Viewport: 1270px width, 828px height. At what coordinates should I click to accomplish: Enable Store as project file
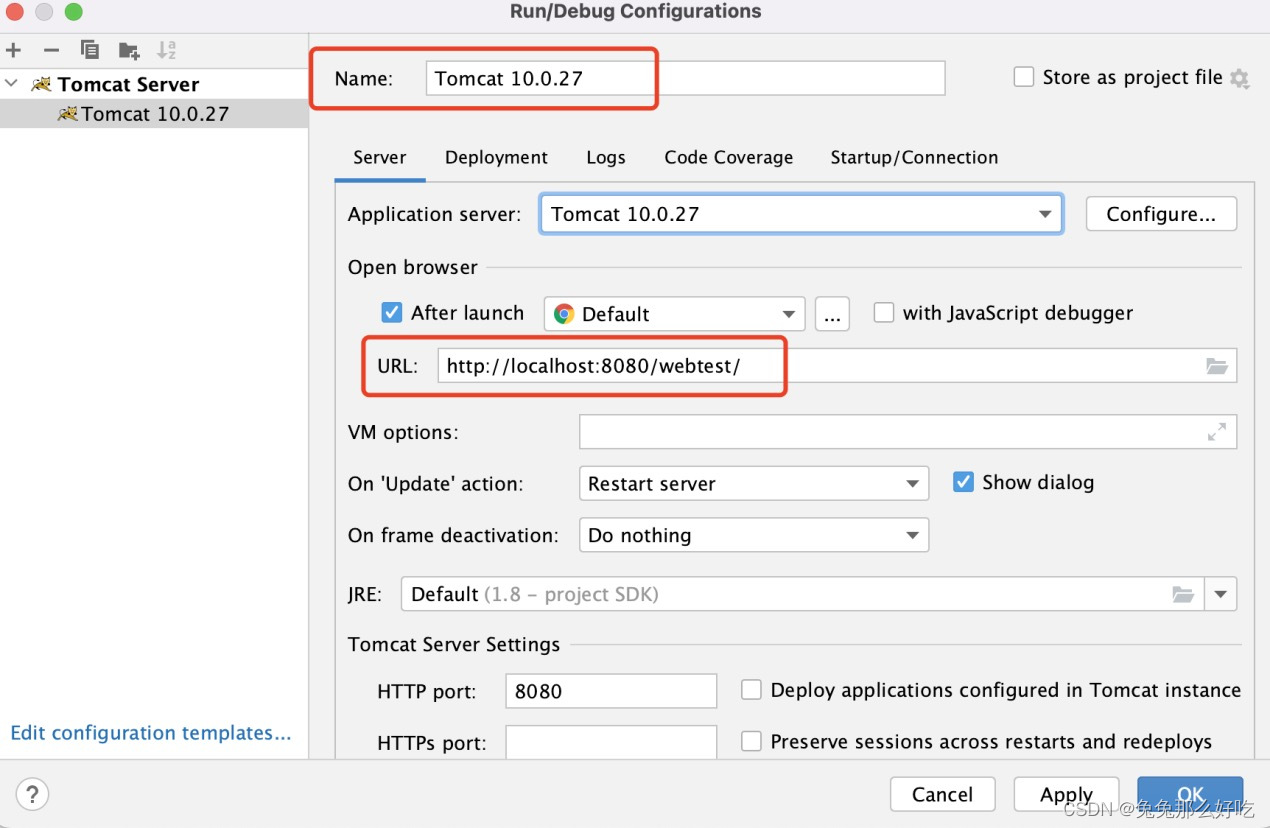click(x=1024, y=77)
